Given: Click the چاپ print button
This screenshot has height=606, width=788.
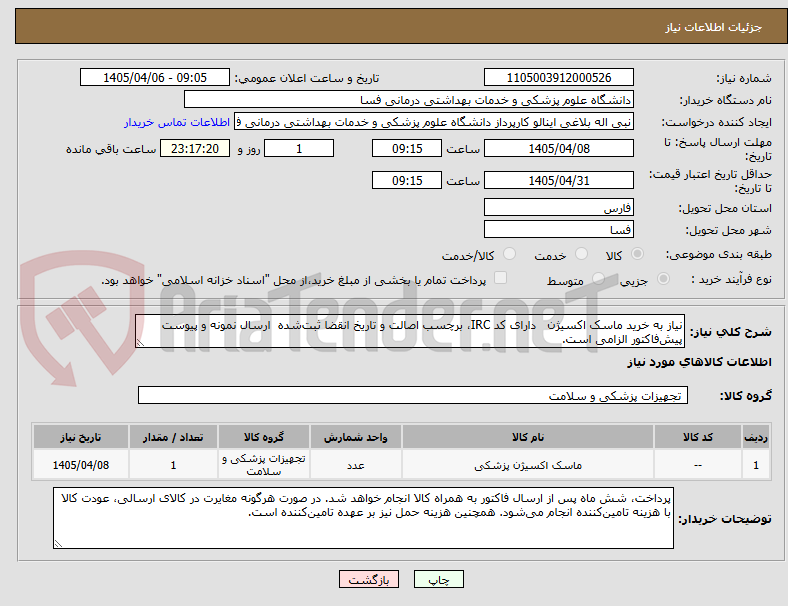Looking at the screenshot, I should 439,579.
